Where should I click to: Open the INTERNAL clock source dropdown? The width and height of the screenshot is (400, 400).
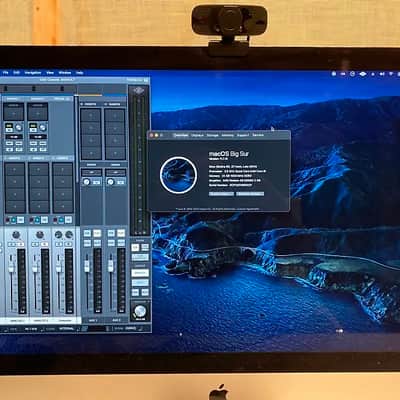[66, 329]
